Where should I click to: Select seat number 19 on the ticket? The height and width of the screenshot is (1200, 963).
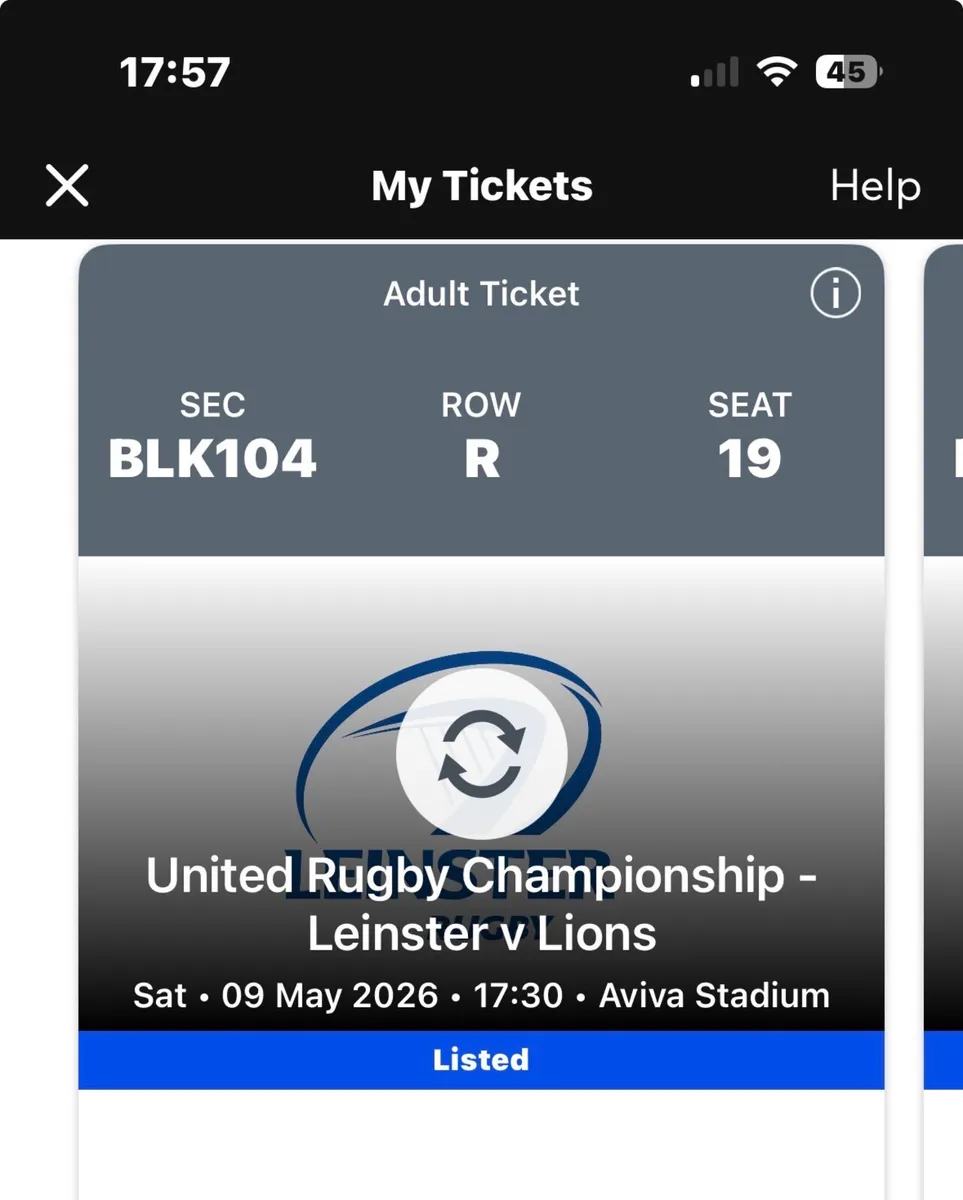(750, 458)
